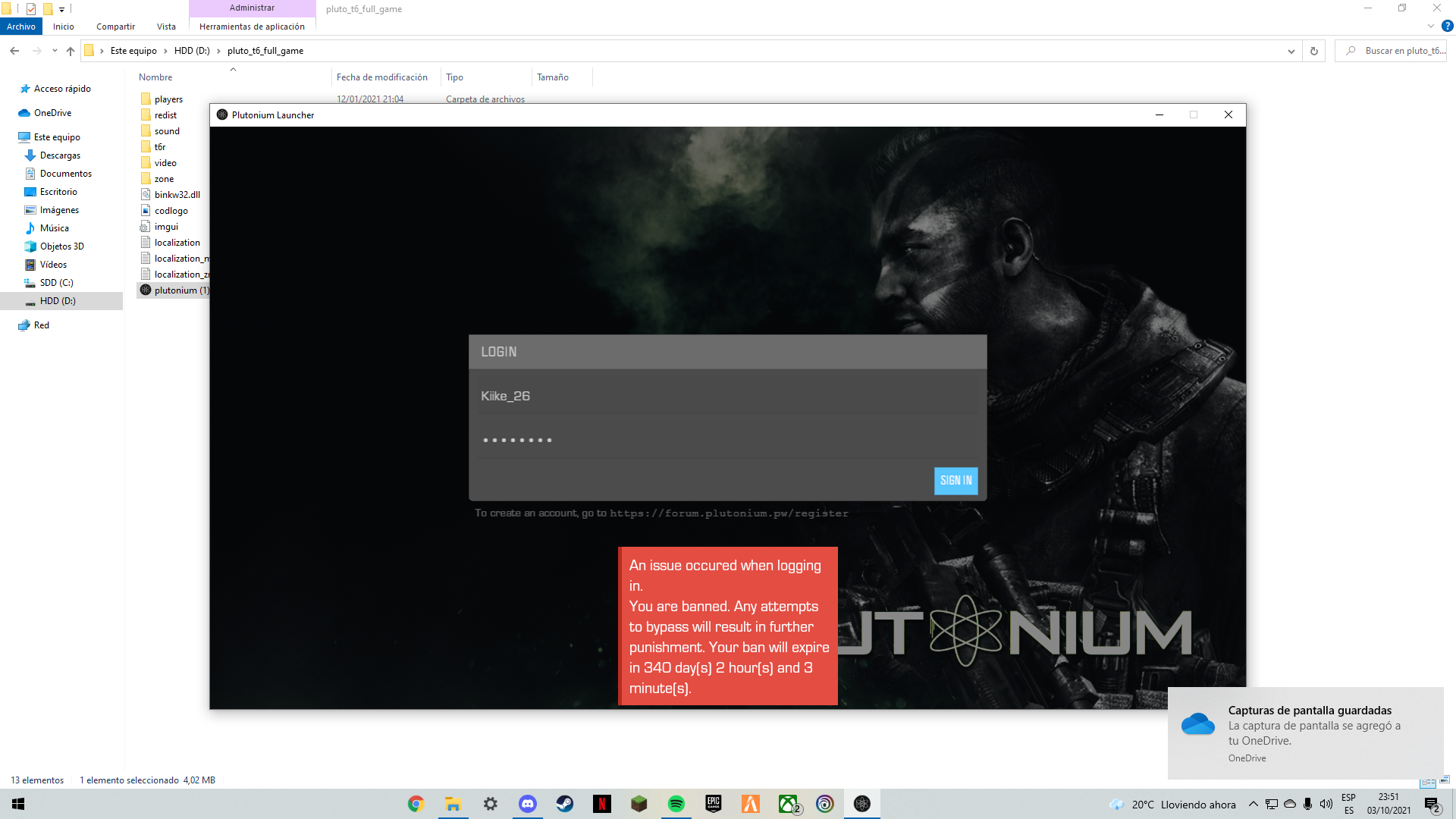
Task: Refresh the folder view
Action: click(1314, 51)
